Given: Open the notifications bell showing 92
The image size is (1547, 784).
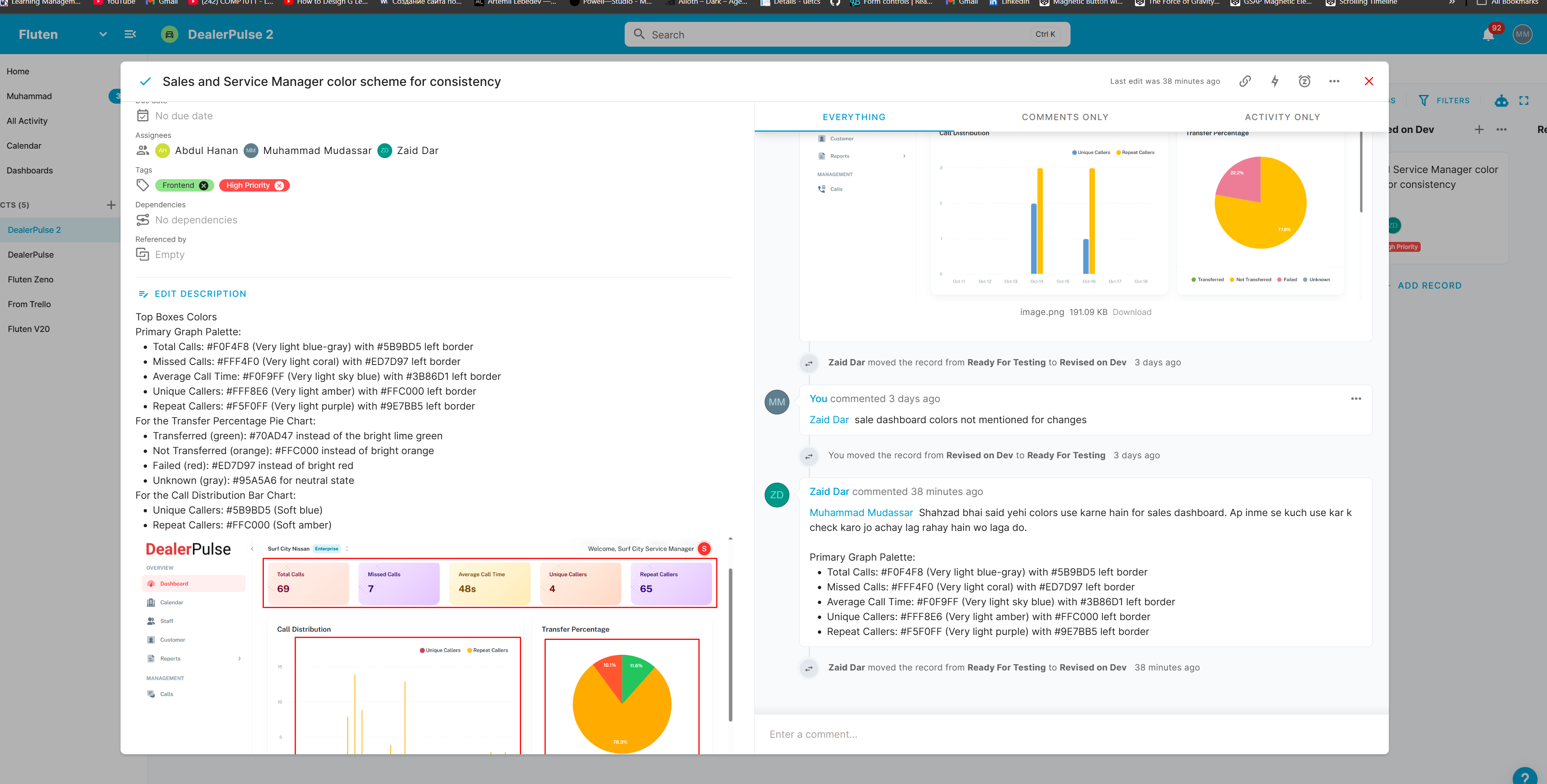Looking at the screenshot, I should coord(1488,35).
